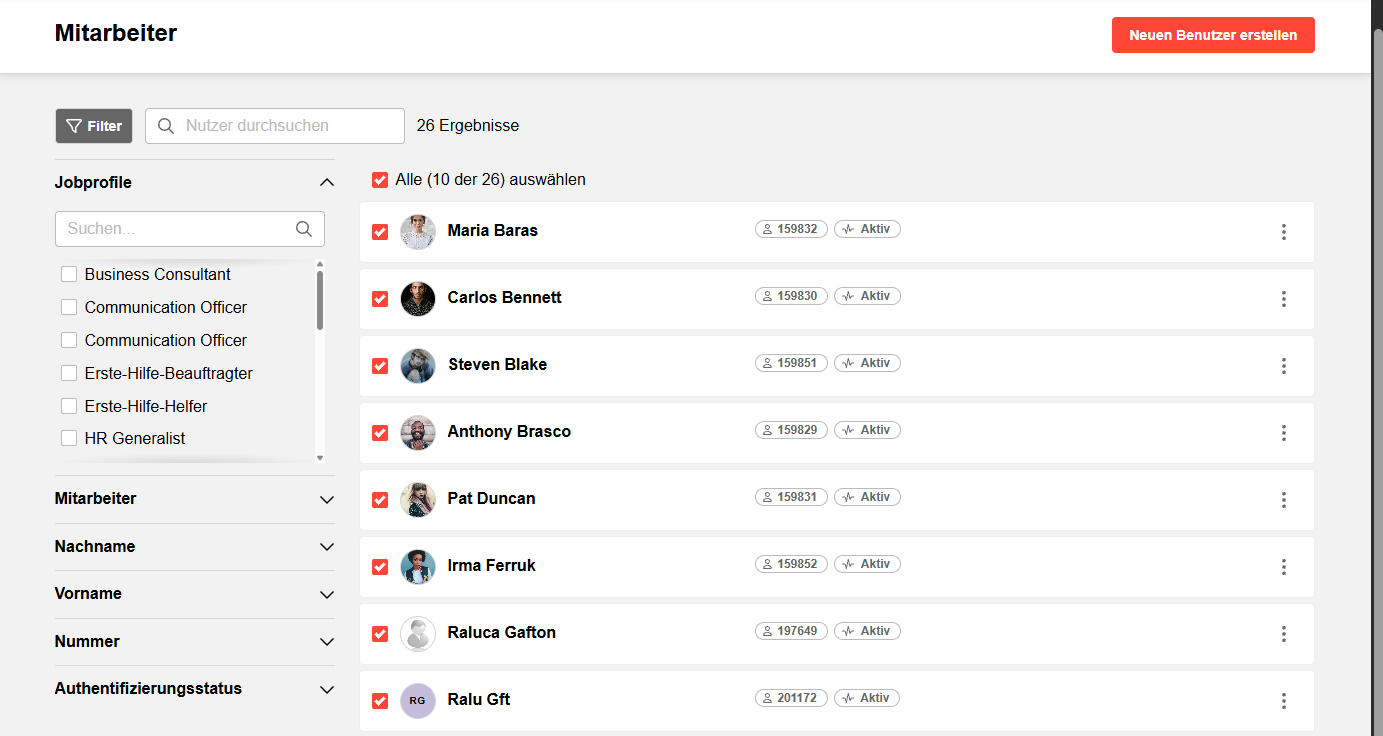Deselect the checkbox for Carlos Bennett
The image size is (1383, 736).
[x=380, y=299]
